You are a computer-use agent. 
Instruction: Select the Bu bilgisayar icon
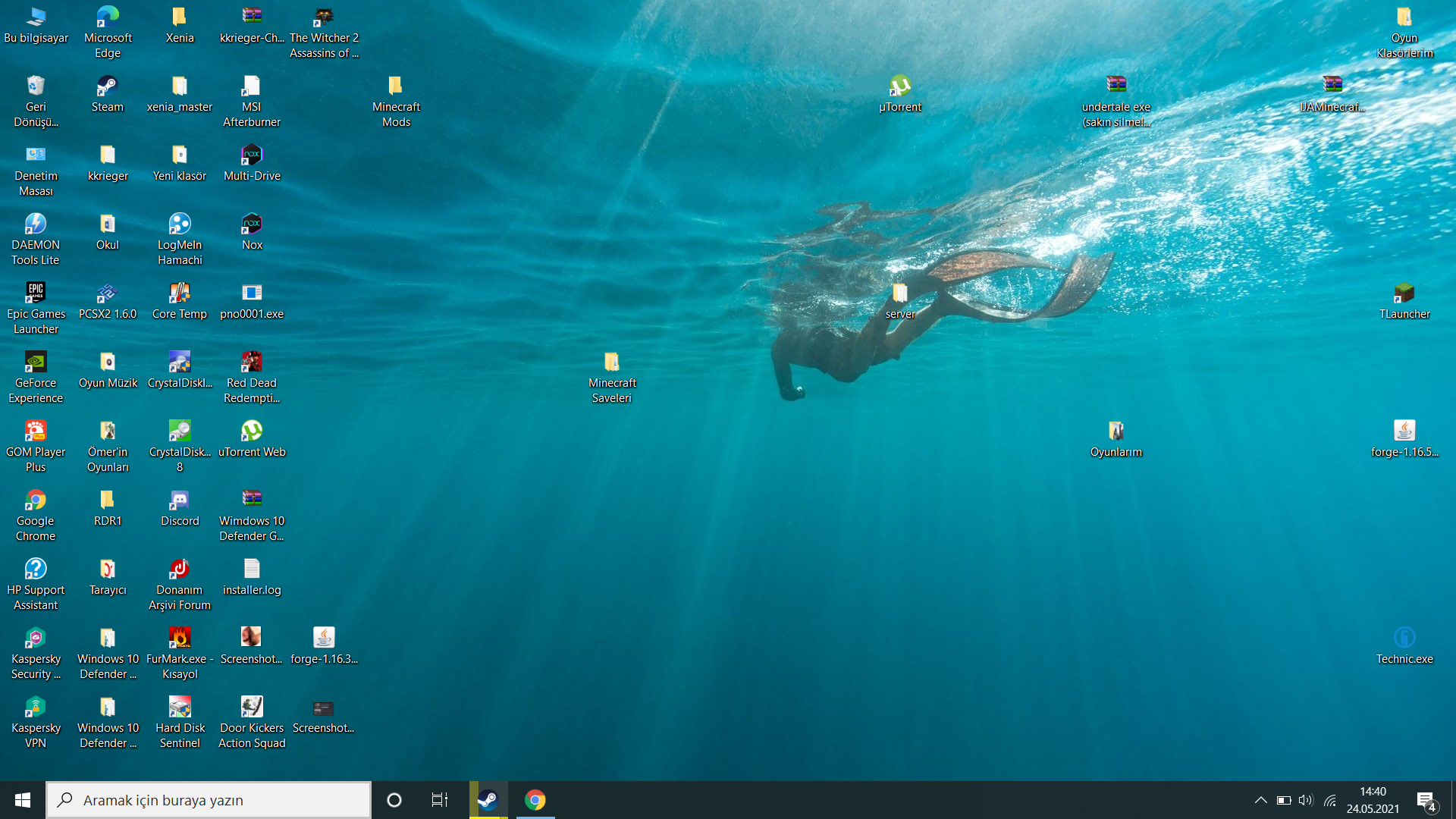[x=36, y=25]
